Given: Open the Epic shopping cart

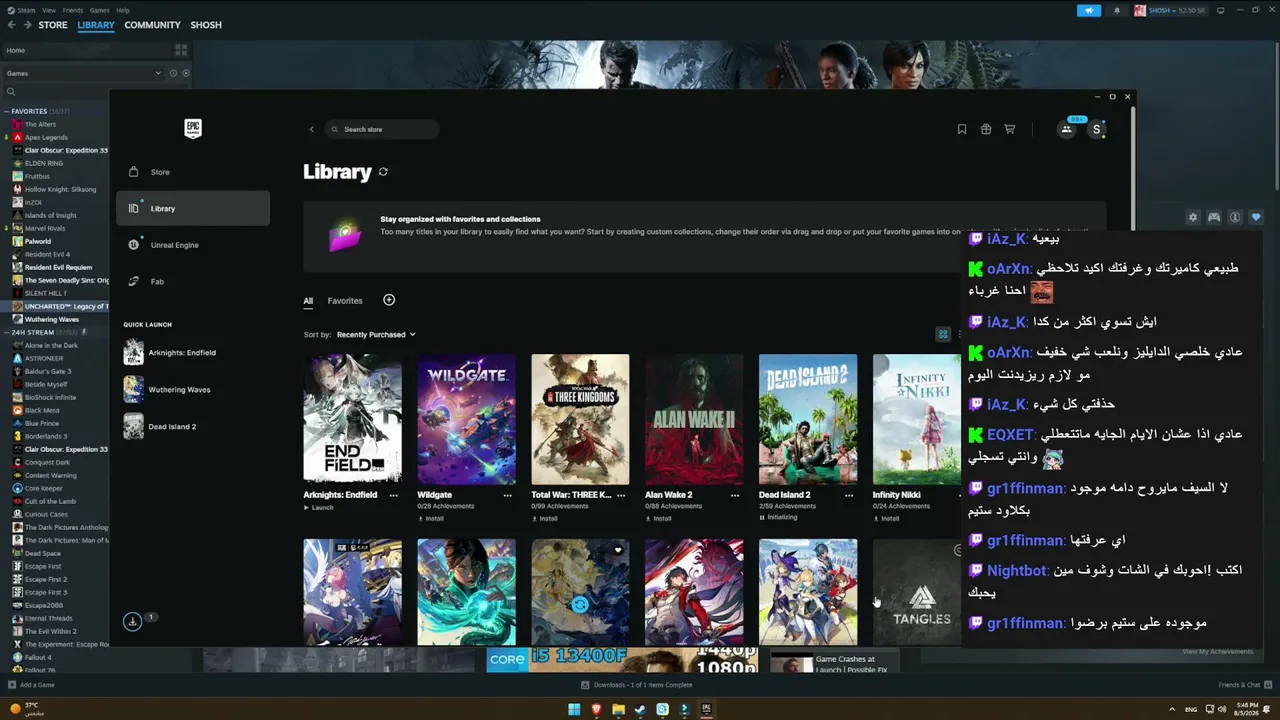Looking at the screenshot, I should click(1010, 129).
